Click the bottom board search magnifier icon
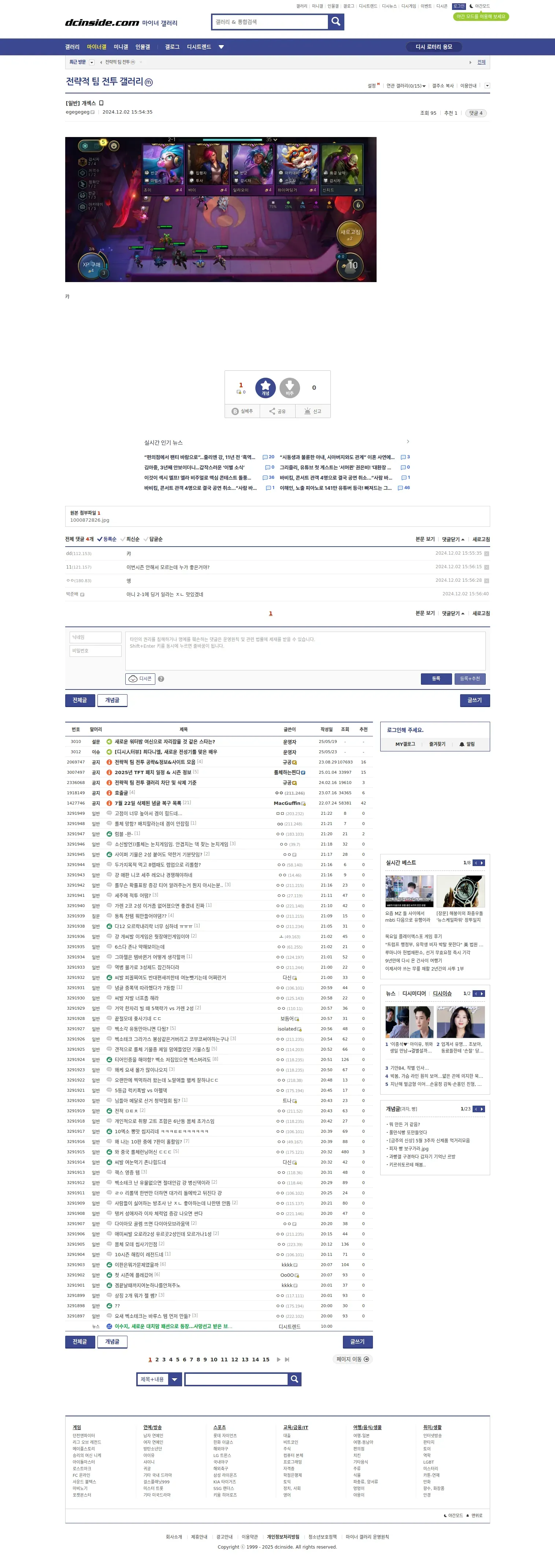The image size is (555, 1568). [x=295, y=1379]
